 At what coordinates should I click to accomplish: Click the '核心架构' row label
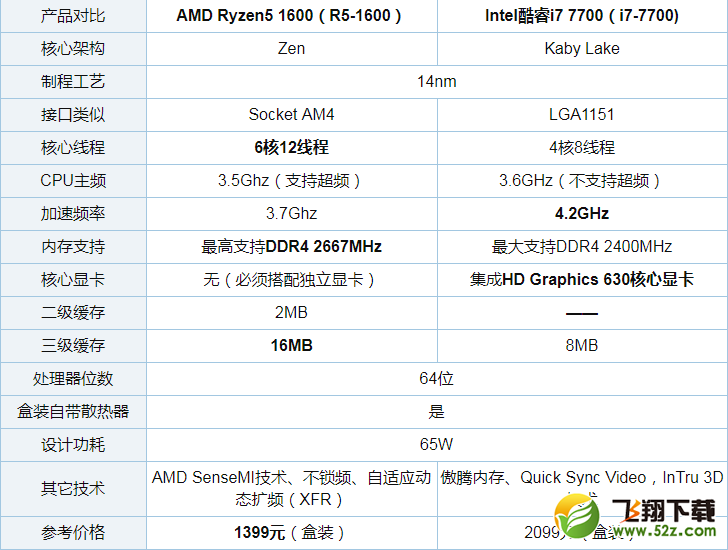(x=73, y=49)
